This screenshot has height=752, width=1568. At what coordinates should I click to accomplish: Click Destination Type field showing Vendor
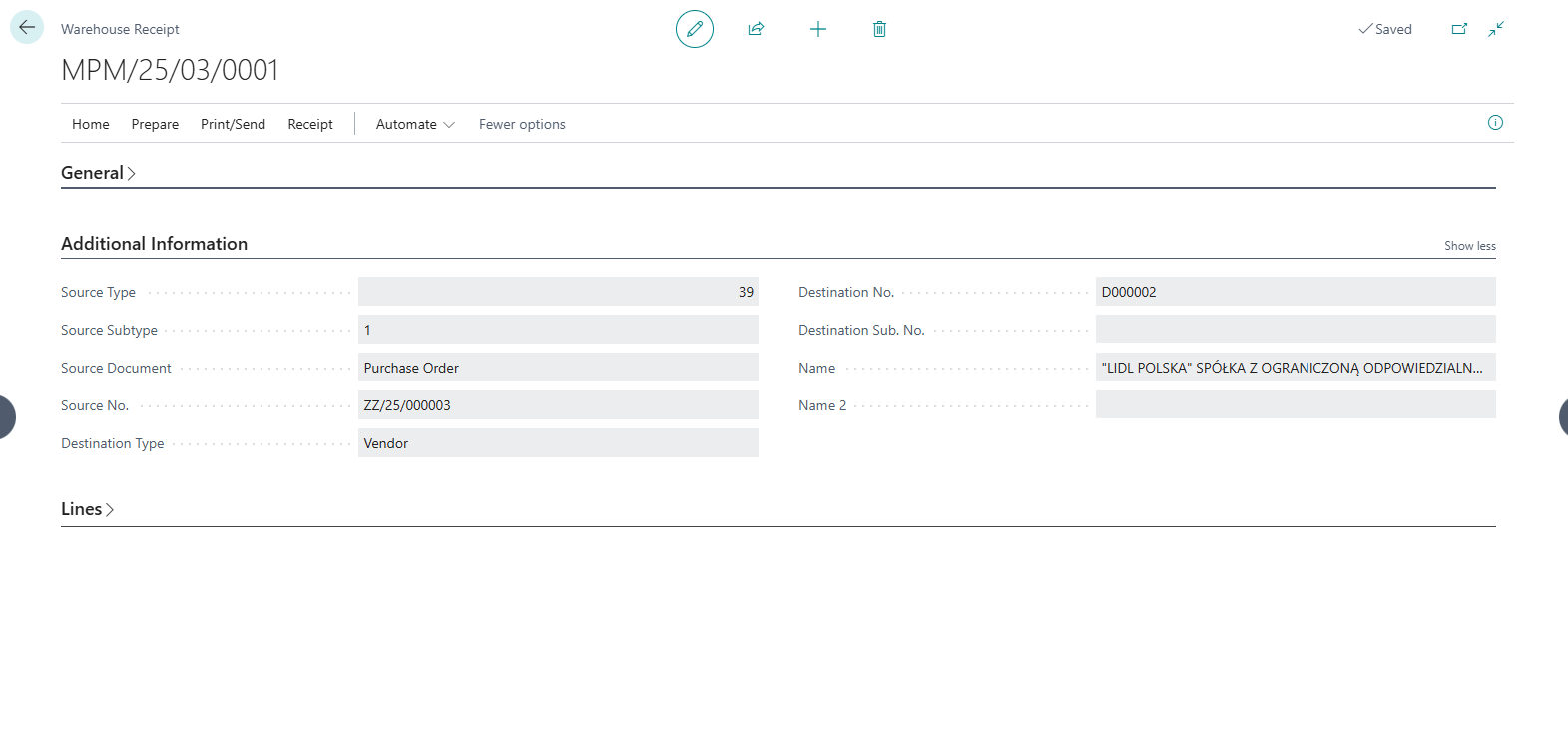[558, 443]
